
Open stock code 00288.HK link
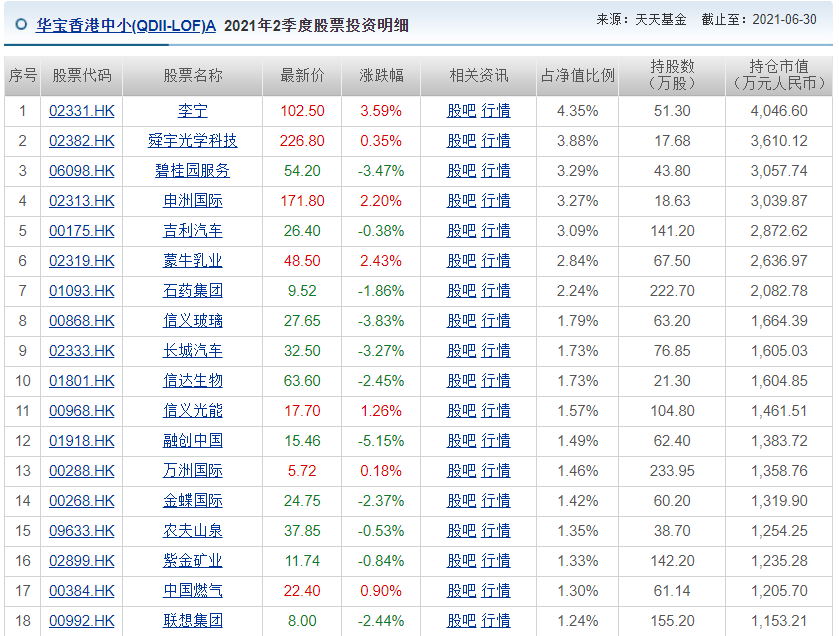coord(82,470)
